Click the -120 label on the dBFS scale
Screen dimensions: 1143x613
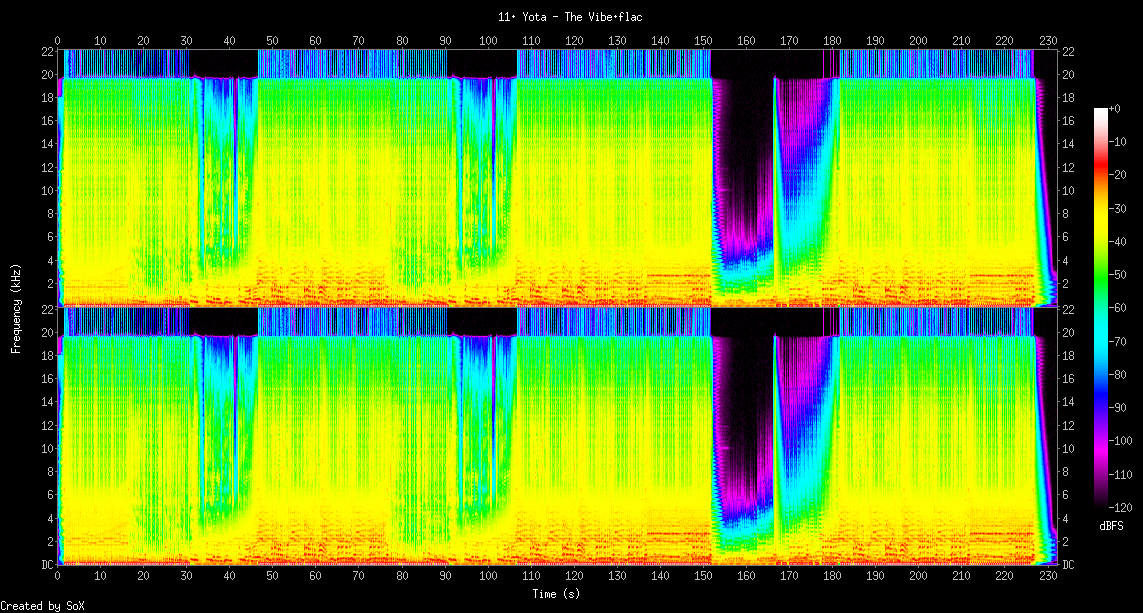click(x=1120, y=506)
